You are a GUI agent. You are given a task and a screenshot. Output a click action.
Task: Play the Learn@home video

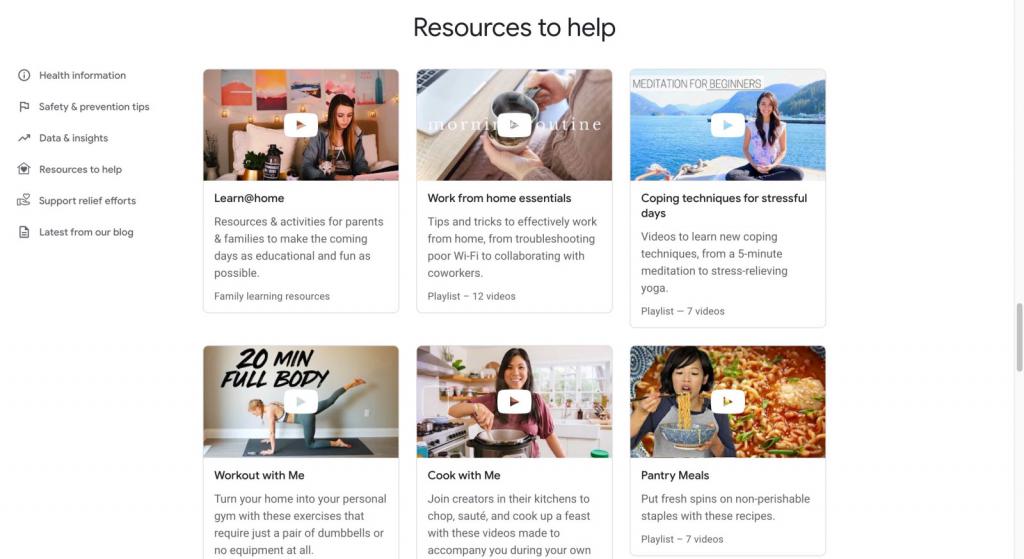[x=300, y=125]
